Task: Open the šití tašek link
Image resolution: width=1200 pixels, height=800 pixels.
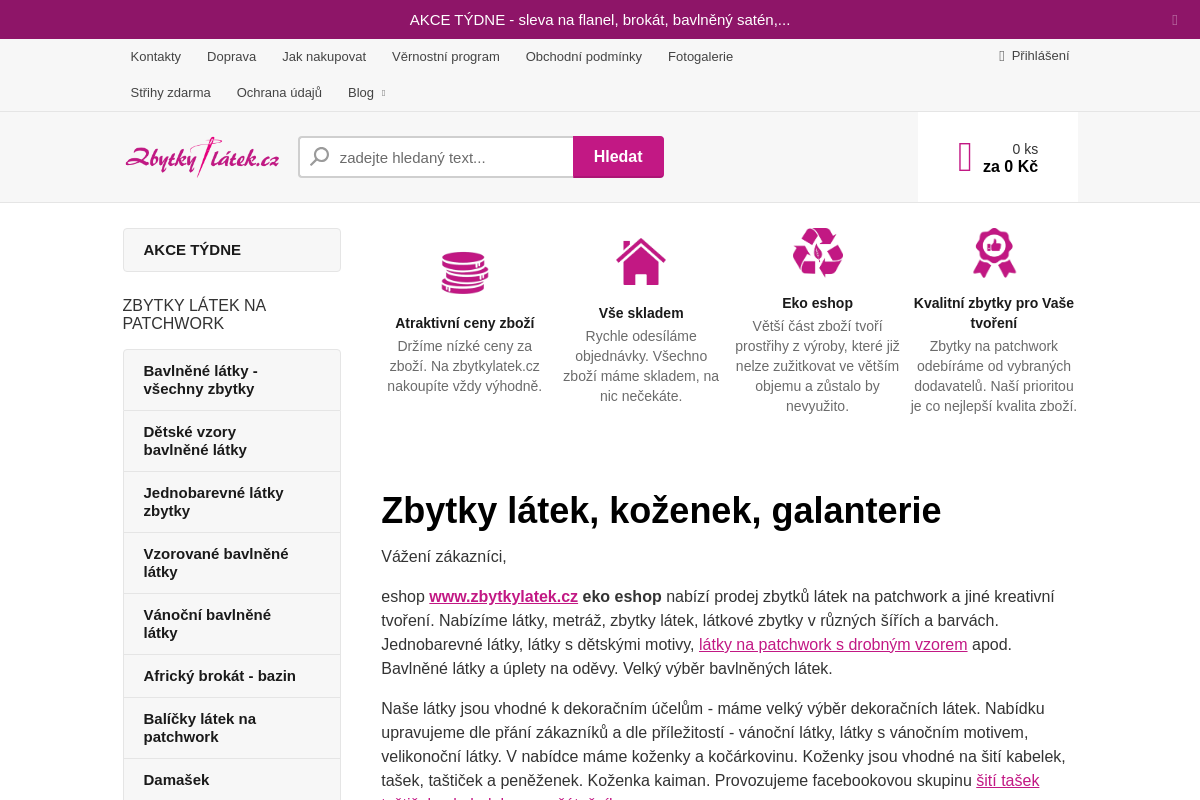Action: pos(1006,780)
